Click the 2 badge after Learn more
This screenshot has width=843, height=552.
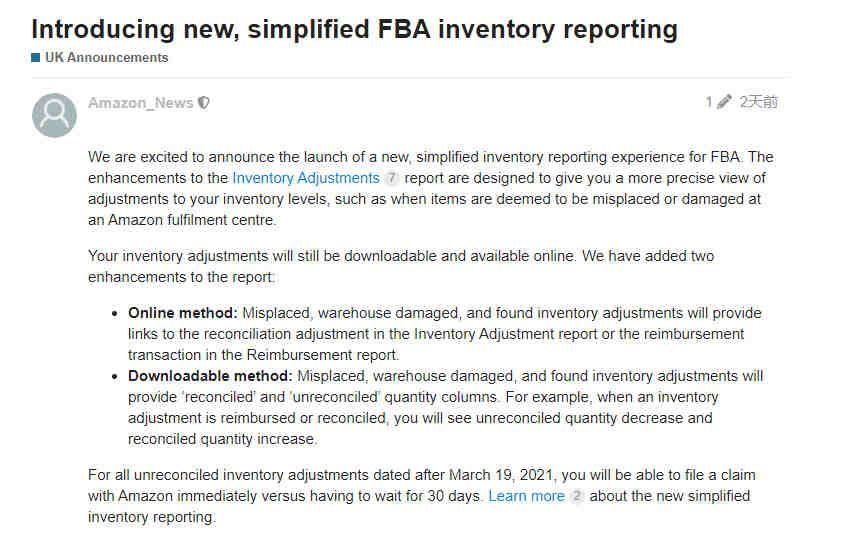tap(577, 496)
